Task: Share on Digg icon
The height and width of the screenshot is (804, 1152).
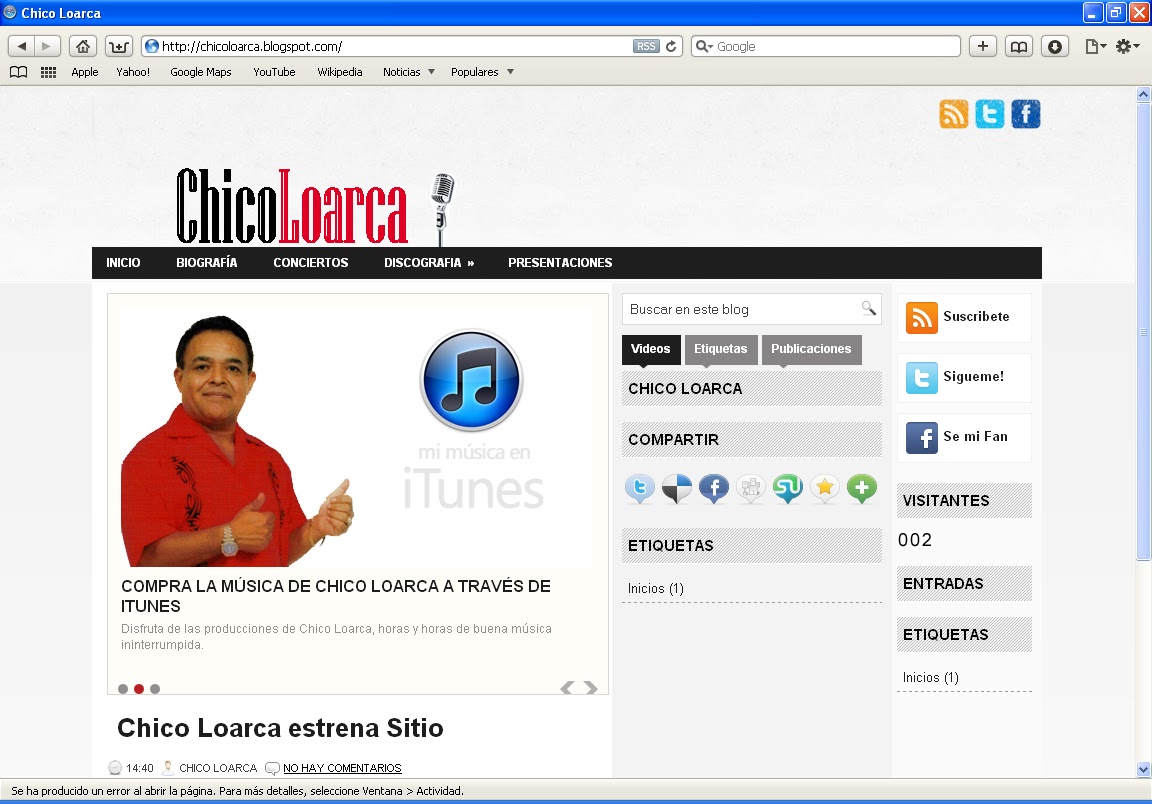Action: [x=751, y=488]
